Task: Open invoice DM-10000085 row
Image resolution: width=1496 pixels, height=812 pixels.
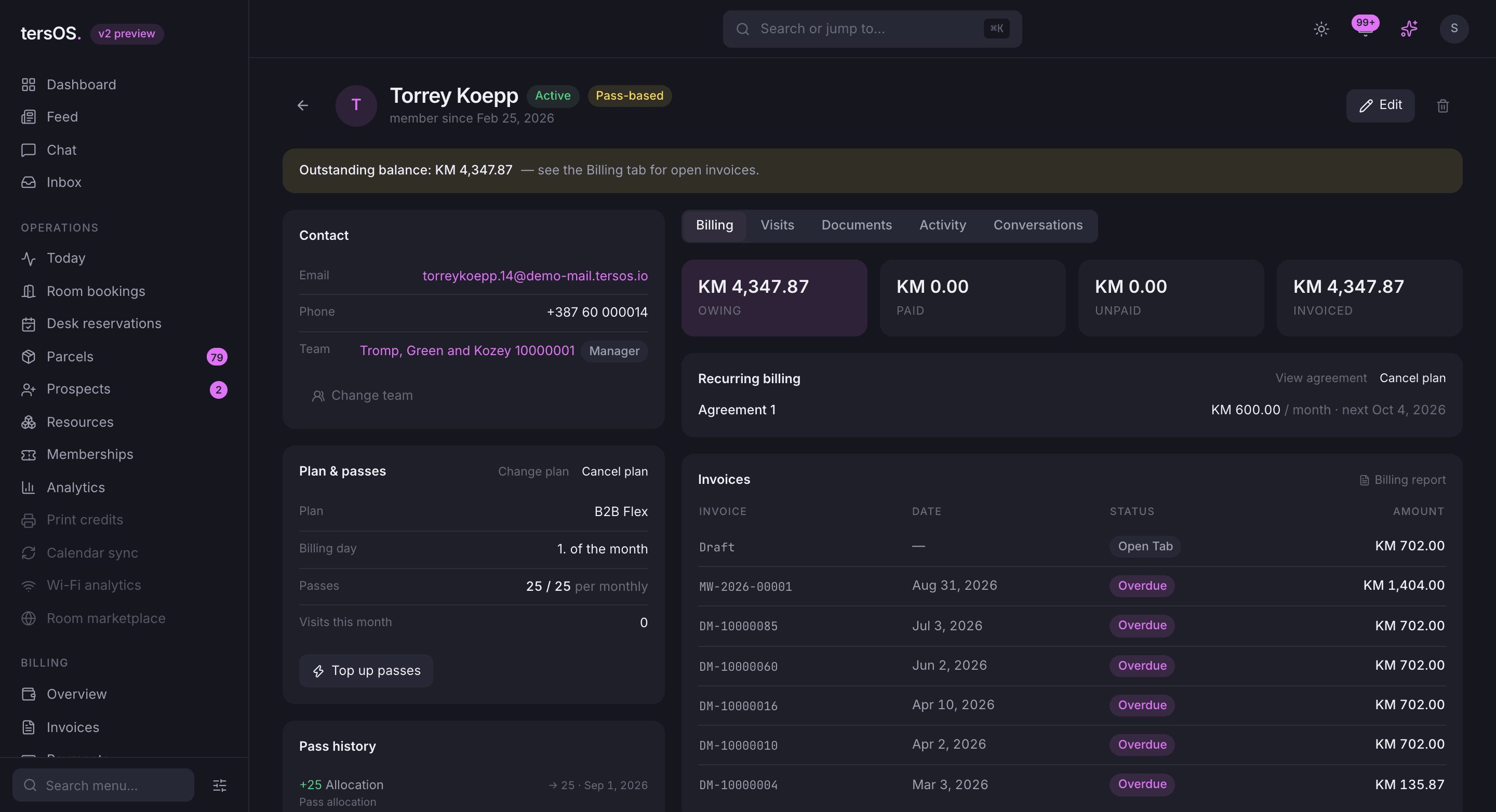Action: (x=1072, y=626)
